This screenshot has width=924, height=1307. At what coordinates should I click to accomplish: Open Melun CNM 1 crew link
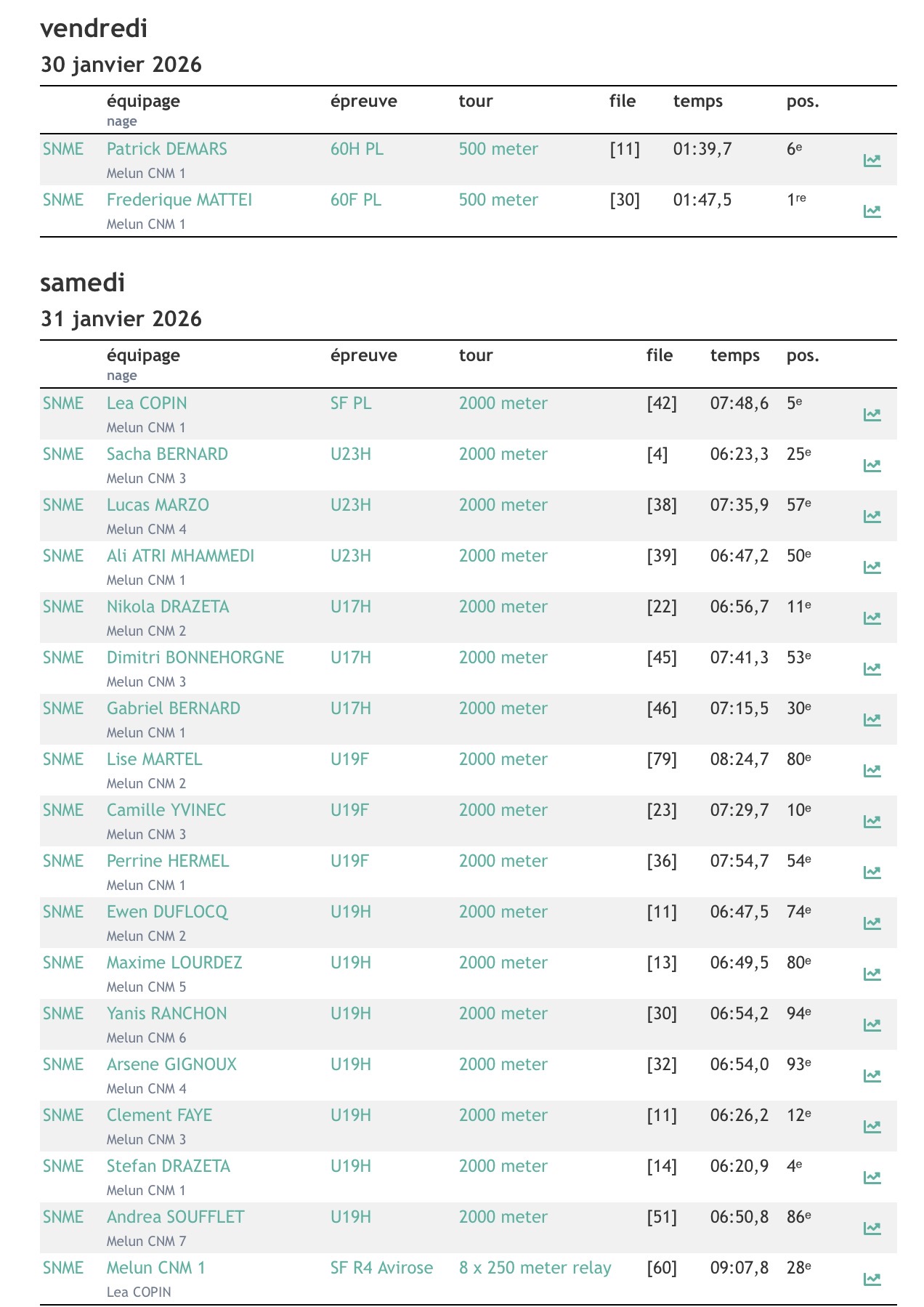pyautogui.click(x=155, y=1268)
